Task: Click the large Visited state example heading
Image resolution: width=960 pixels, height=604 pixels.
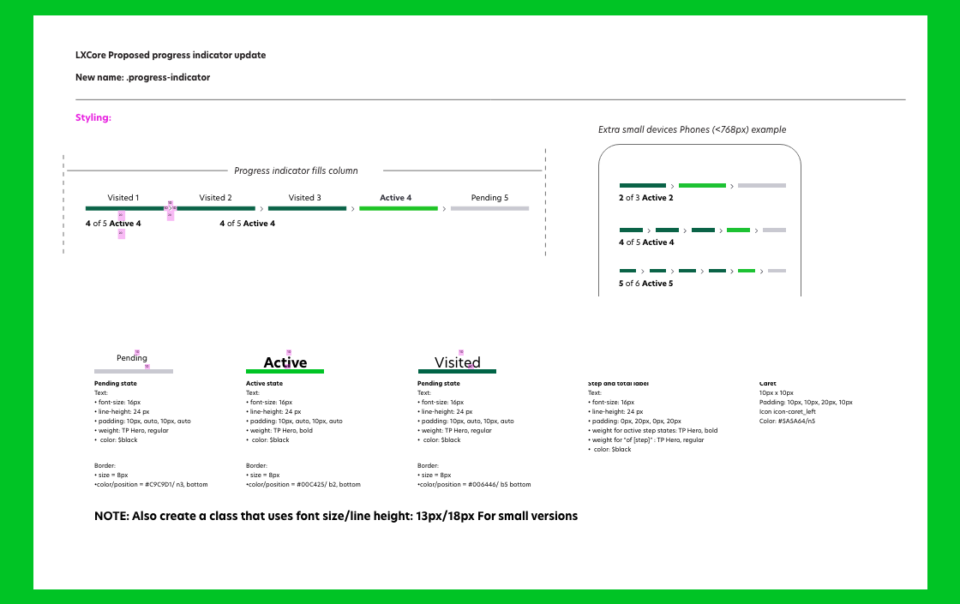Action: 457,362
